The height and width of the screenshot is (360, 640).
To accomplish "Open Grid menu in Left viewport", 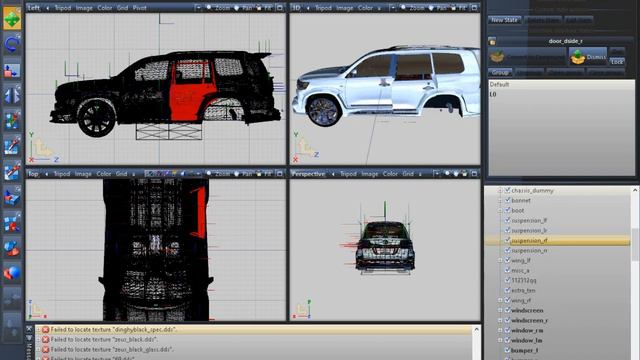I will pos(122,8).
